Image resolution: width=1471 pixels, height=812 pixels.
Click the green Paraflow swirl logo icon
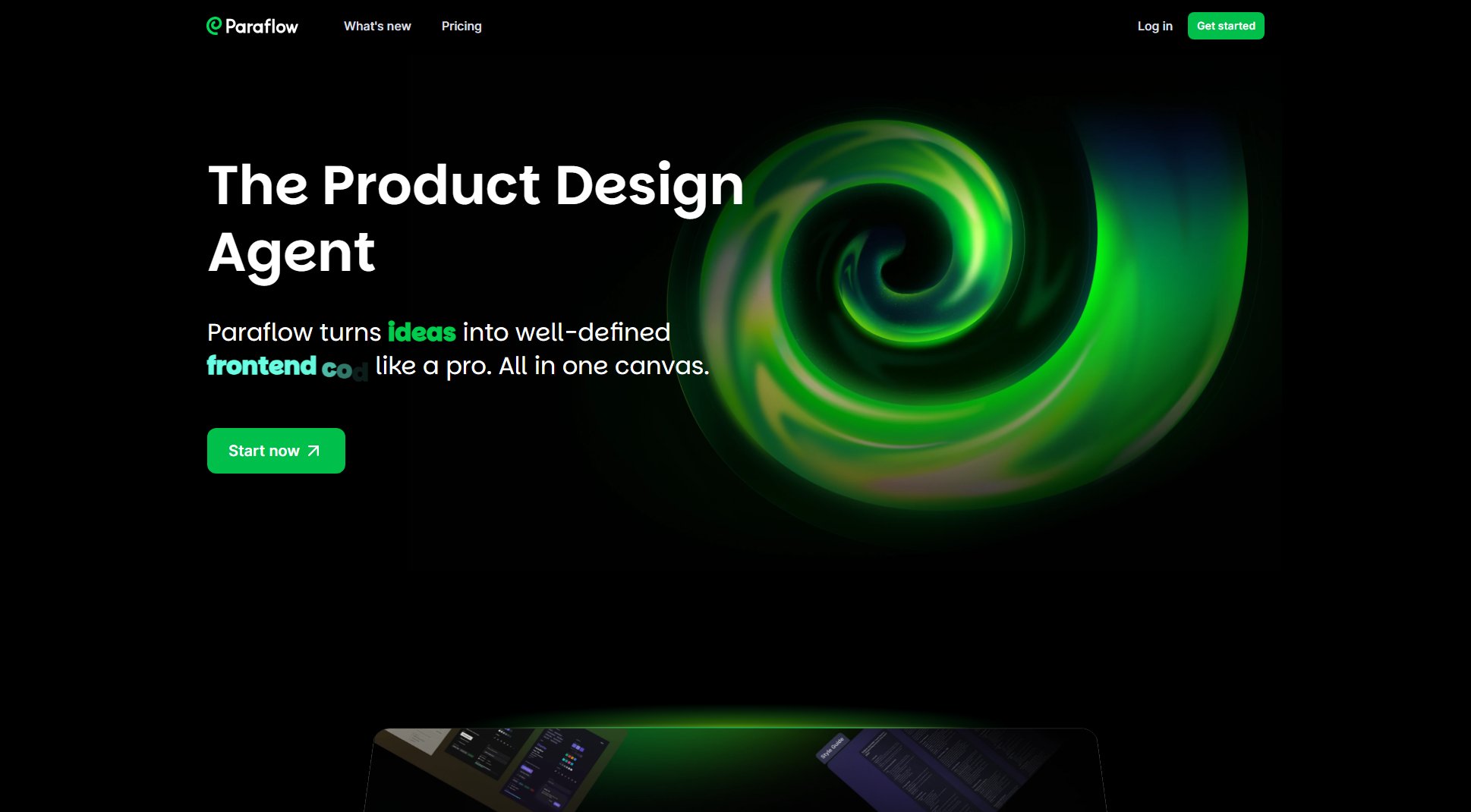point(214,26)
